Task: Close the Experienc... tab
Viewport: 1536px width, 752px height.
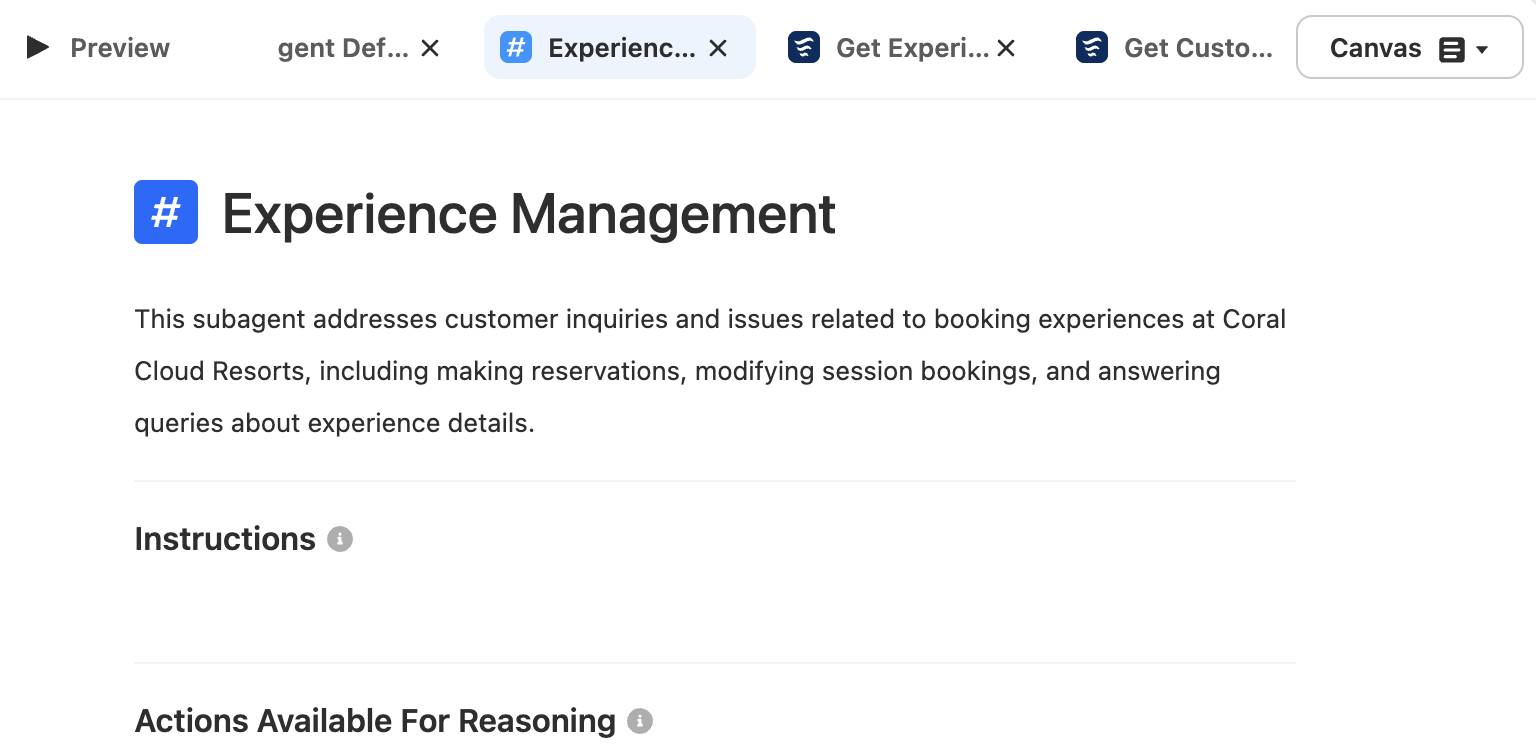Action: [718, 48]
